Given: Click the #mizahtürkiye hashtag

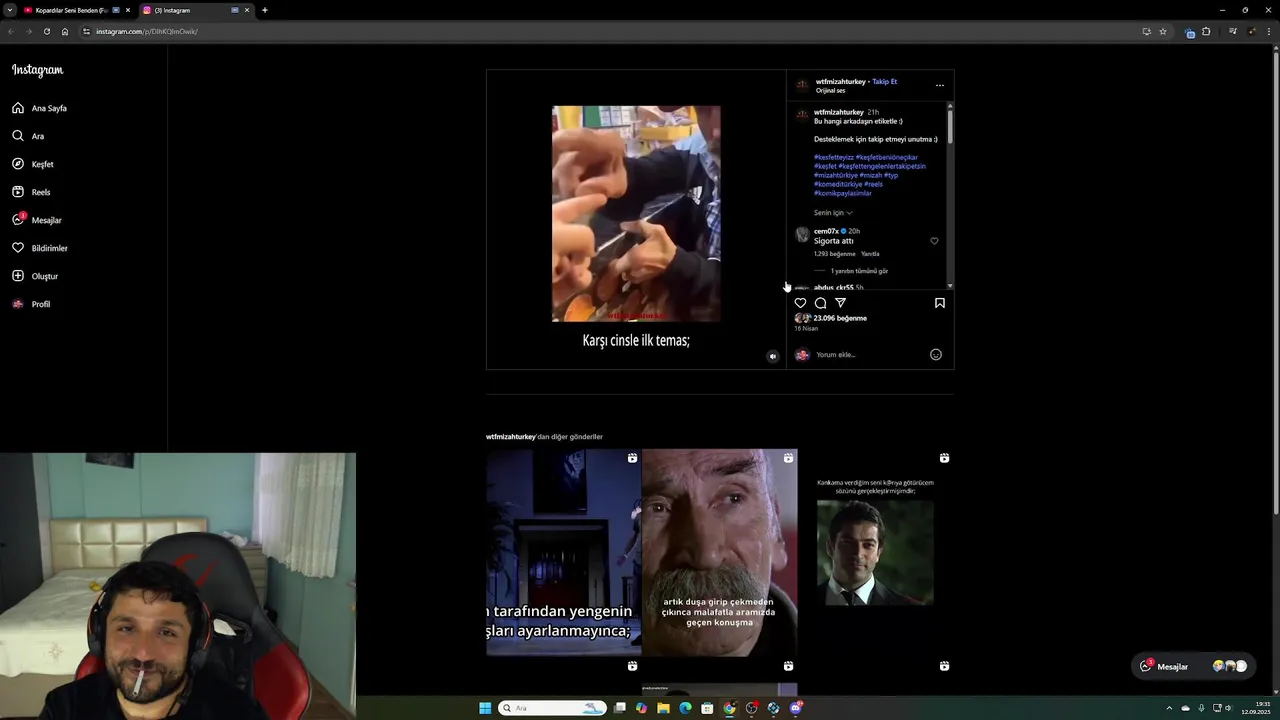Looking at the screenshot, I should [x=836, y=175].
